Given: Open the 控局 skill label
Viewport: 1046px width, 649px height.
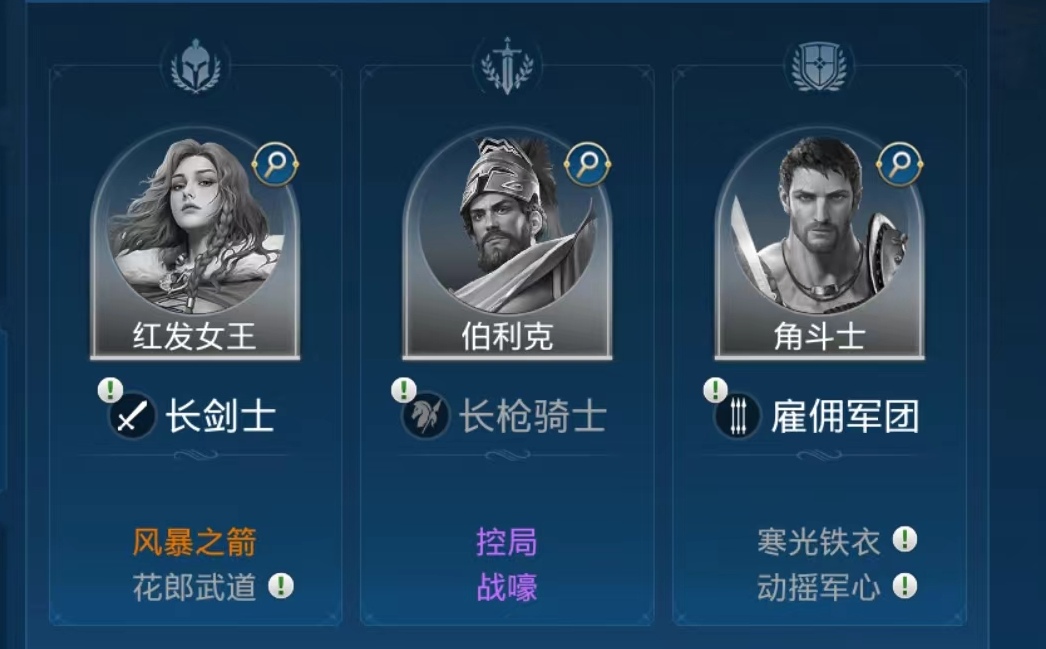Looking at the screenshot, I should (507, 542).
